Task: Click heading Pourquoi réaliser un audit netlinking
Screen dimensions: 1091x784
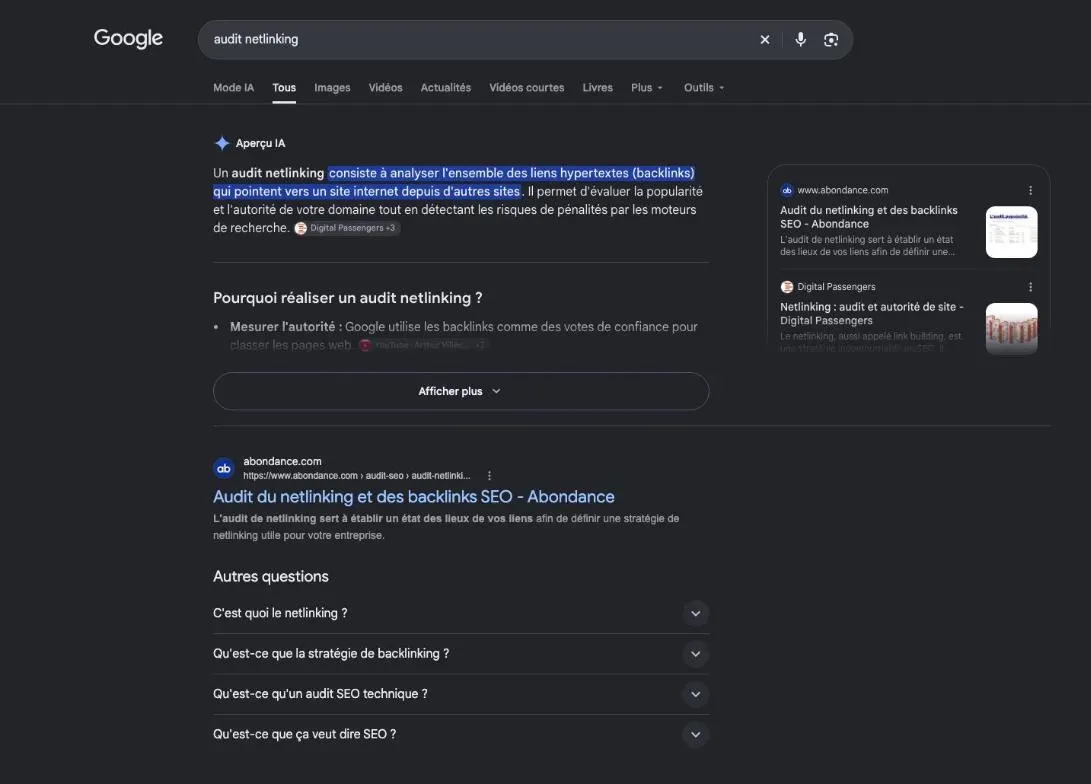Action: coord(347,298)
